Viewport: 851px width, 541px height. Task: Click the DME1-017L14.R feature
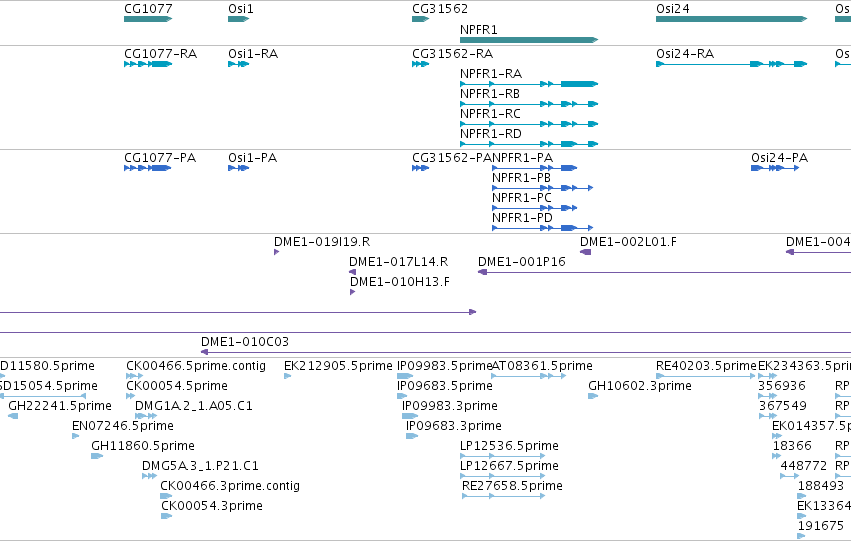352,272
